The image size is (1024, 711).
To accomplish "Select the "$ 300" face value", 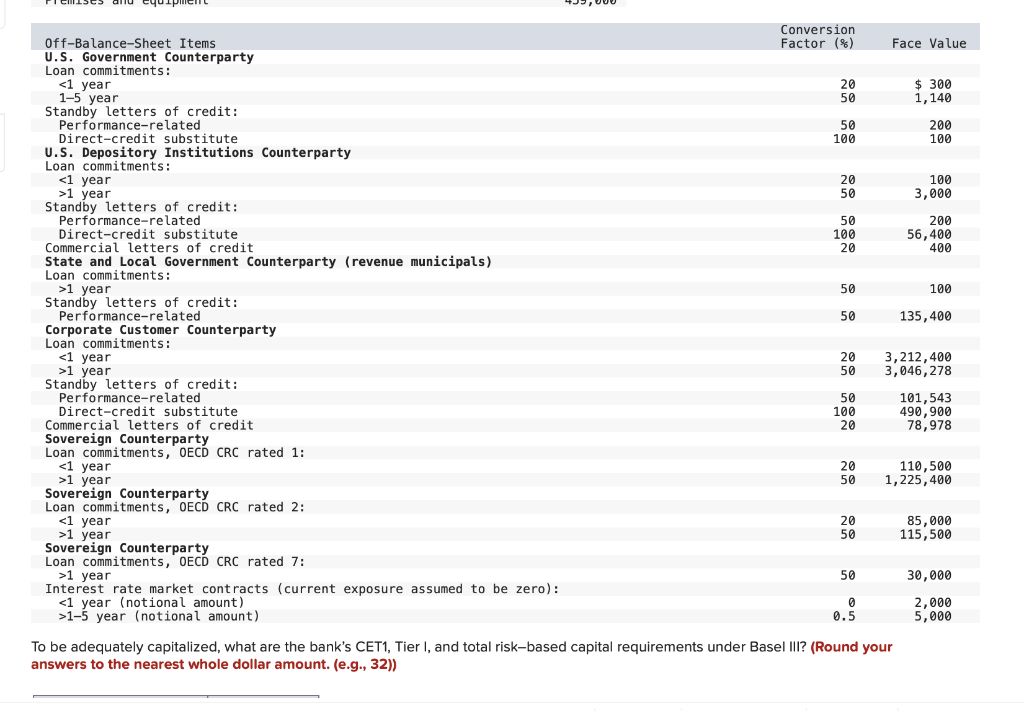I will click(x=933, y=84).
